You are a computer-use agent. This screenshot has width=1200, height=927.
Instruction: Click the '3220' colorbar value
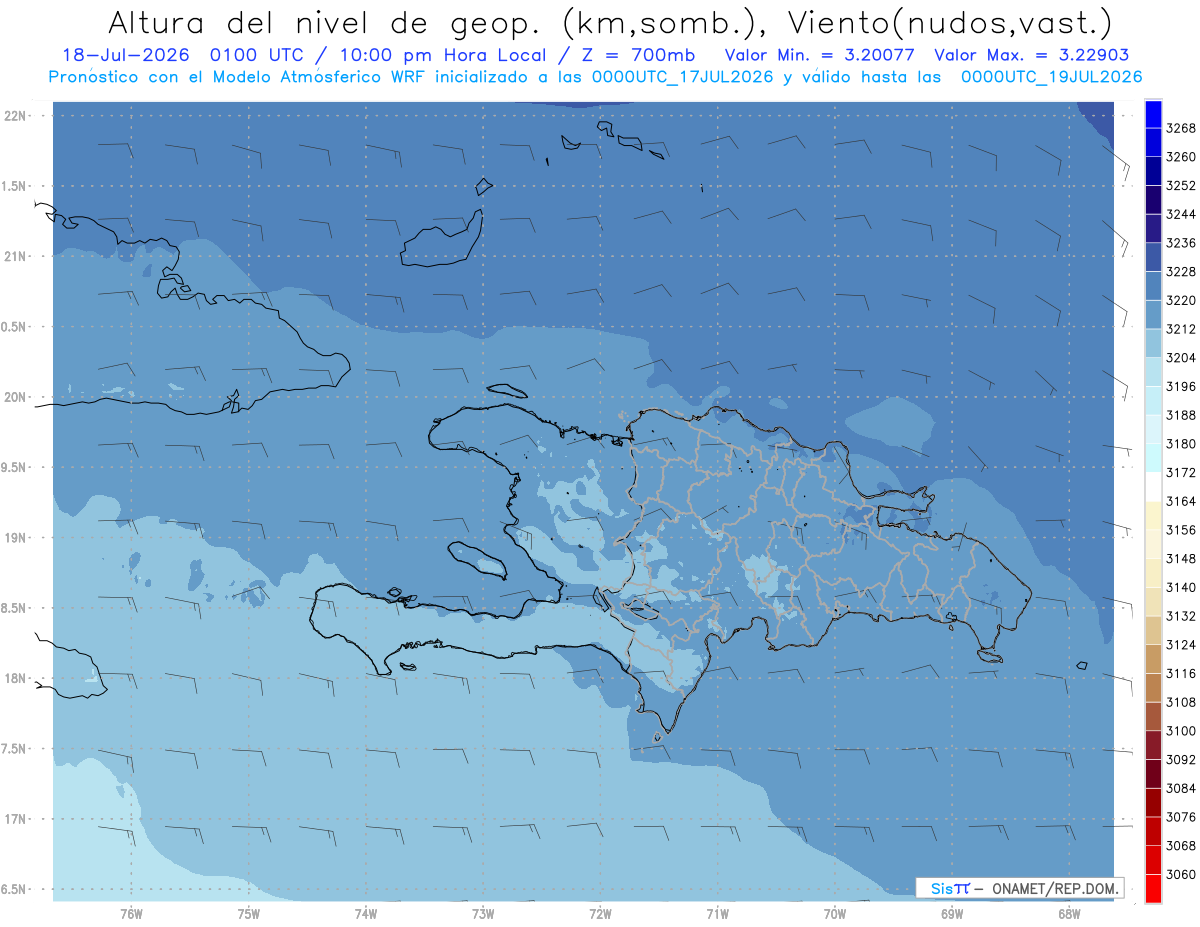pyautogui.click(x=1181, y=300)
